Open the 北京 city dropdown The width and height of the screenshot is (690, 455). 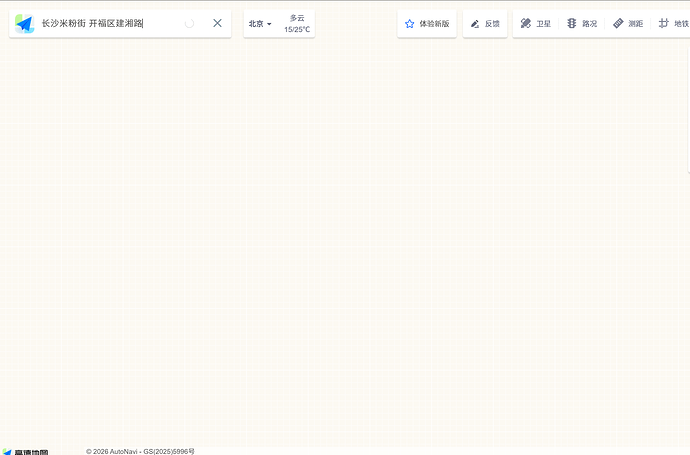pyautogui.click(x=260, y=24)
